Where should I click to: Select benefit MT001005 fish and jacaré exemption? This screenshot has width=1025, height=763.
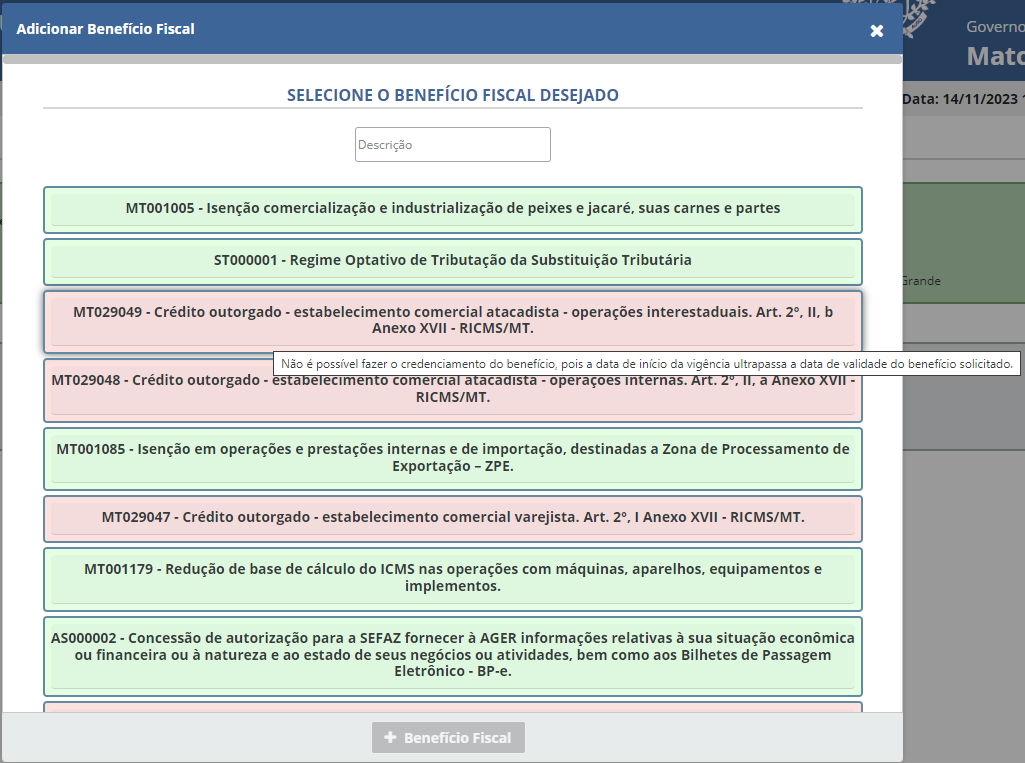coord(452,209)
